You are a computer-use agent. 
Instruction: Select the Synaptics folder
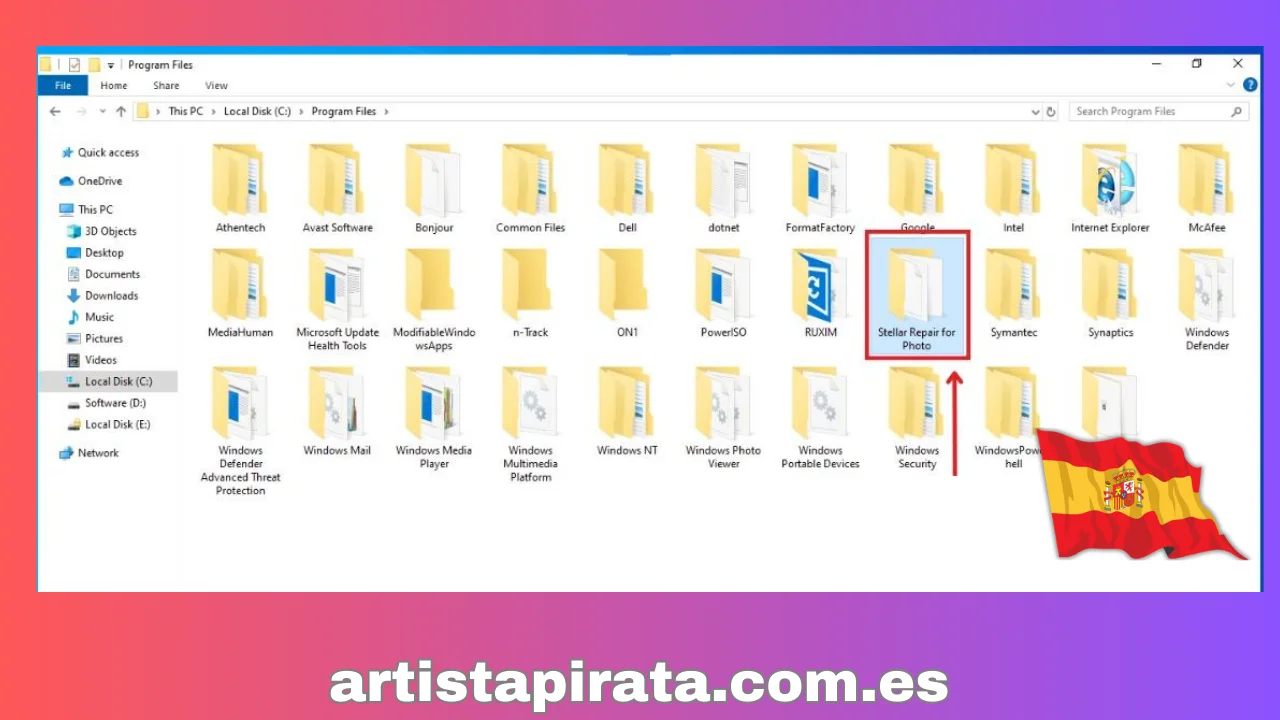point(1110,295)
